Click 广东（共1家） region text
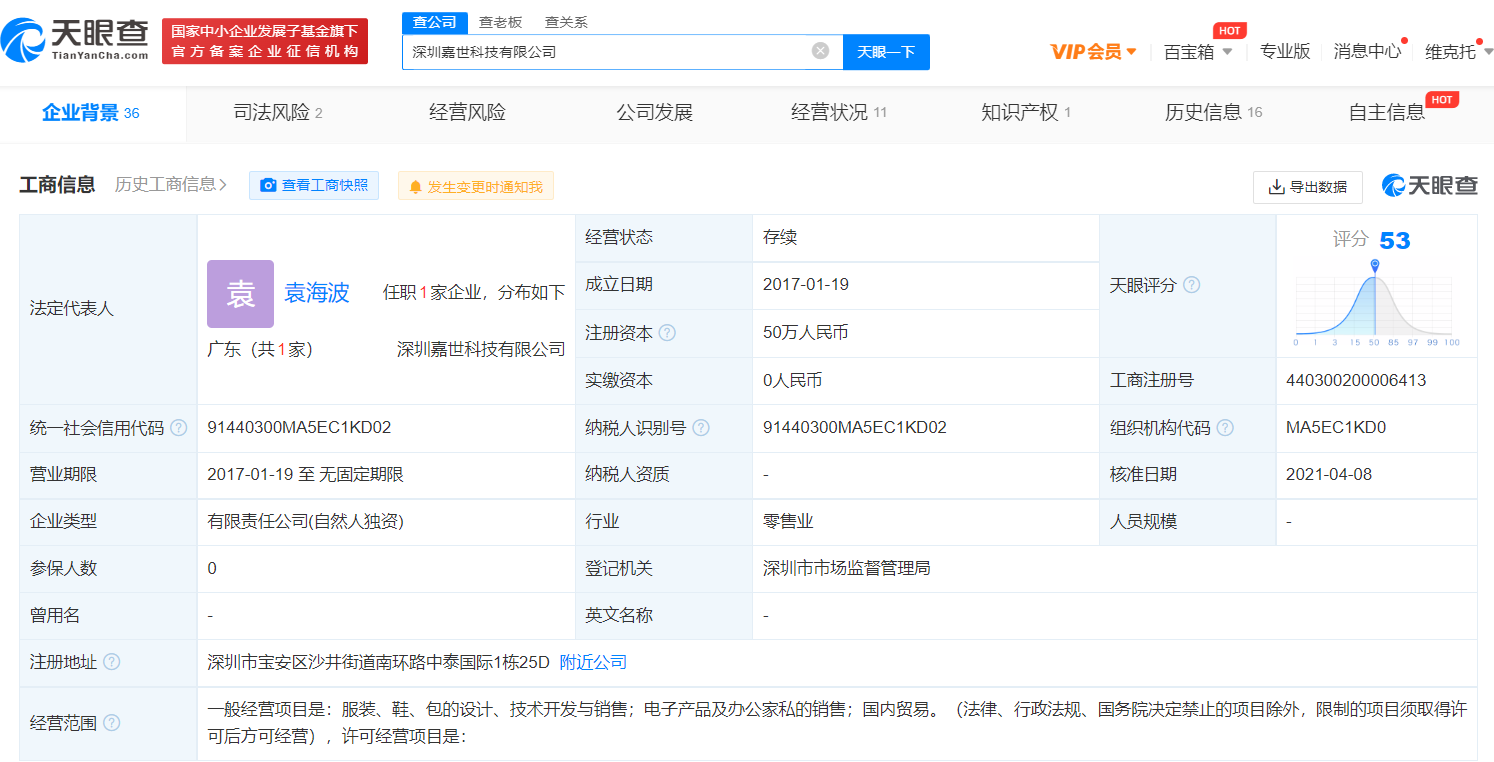The height and width of the screenshot is (762, 1494). (x=260, y=350)
